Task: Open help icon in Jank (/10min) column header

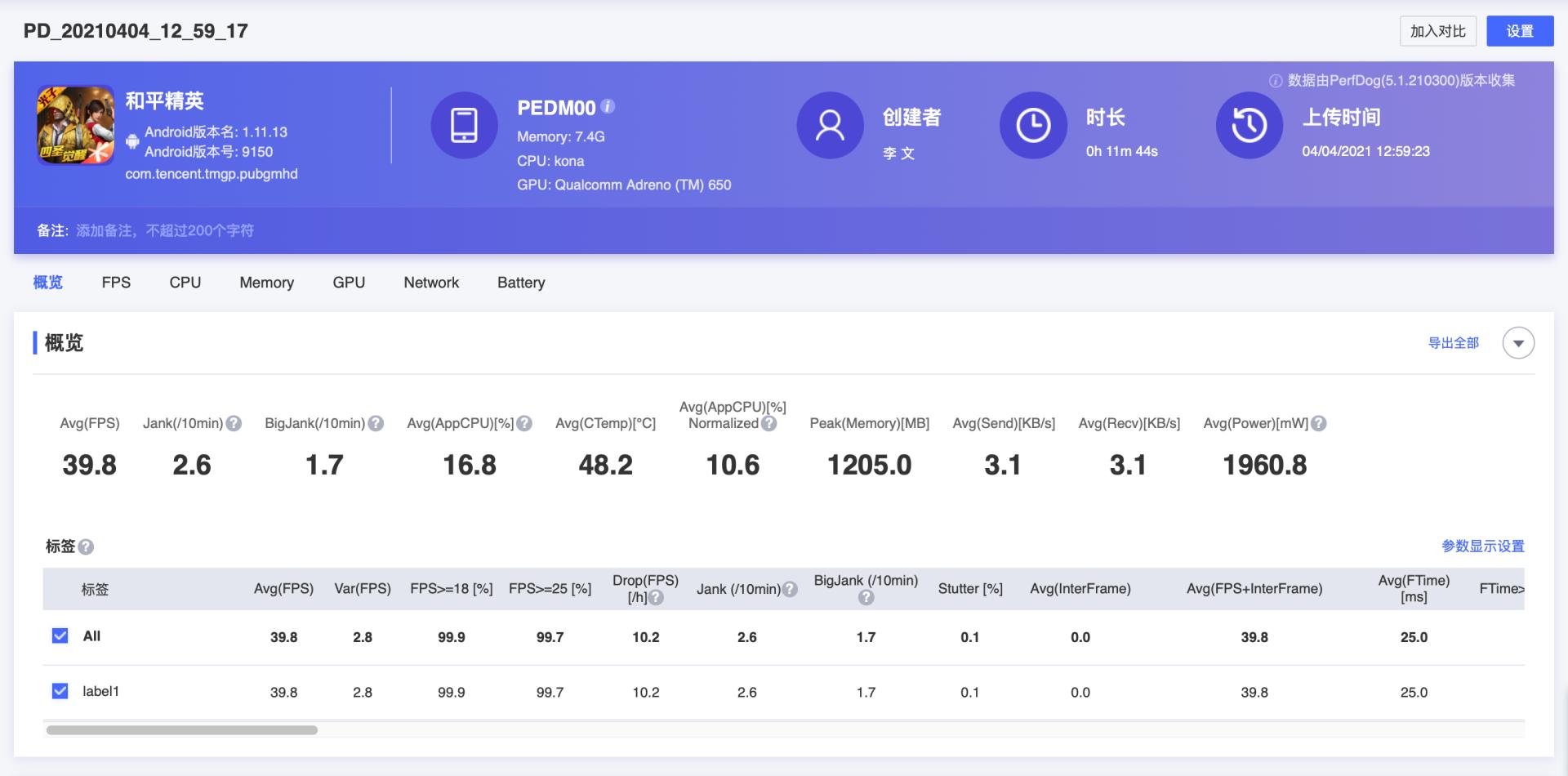Action: pos(790,589)
